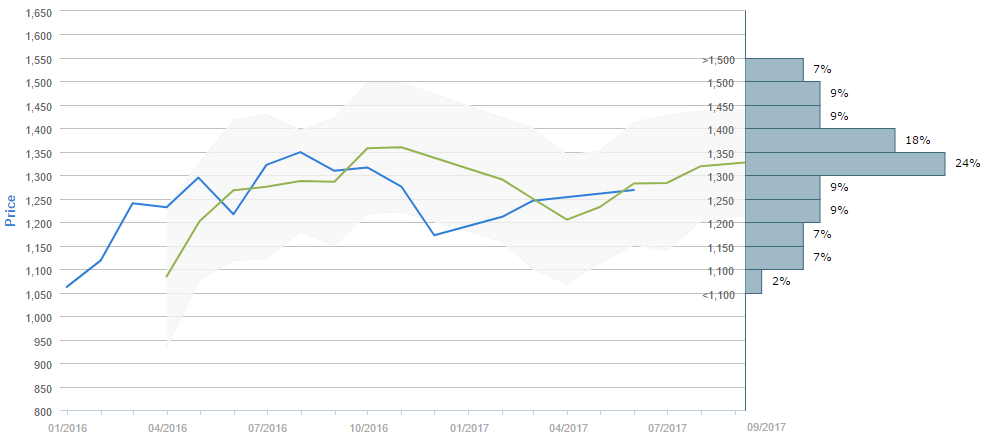Select the histogram bar between 1,450 and 1,500

(x=783, y=93)
